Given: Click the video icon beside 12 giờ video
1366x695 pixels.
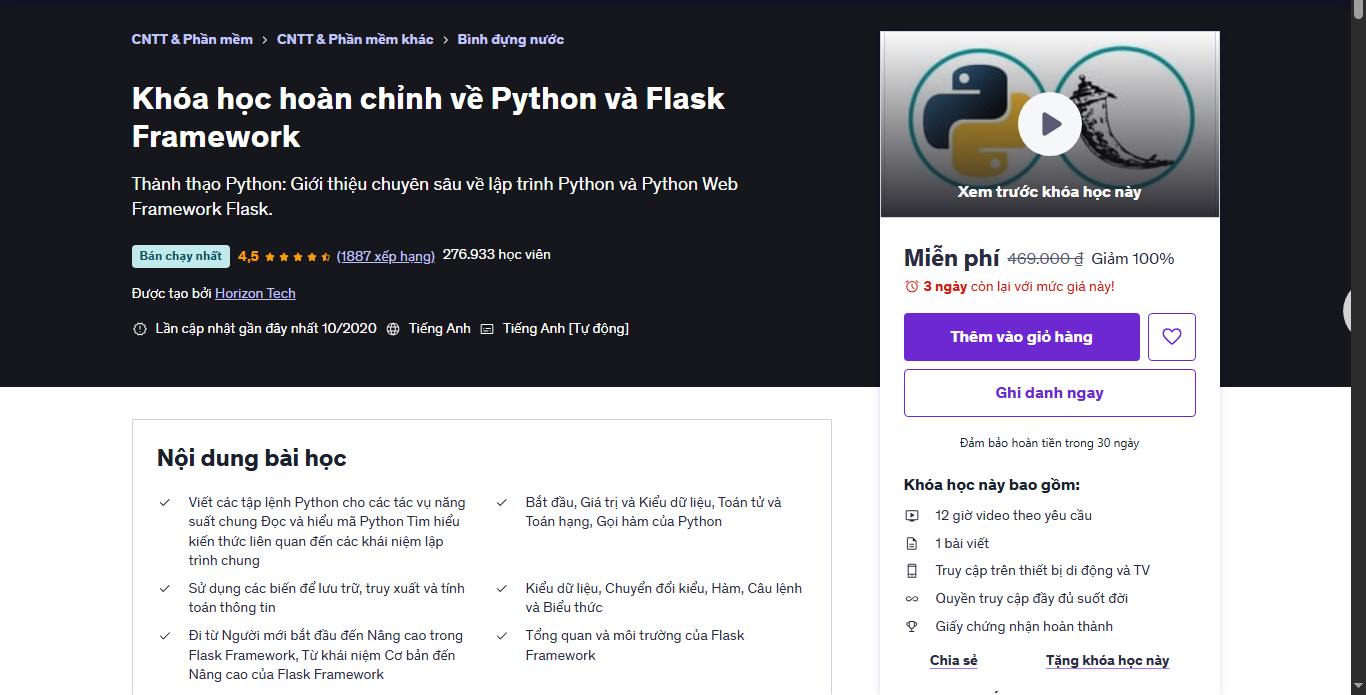Looking at the screenshot, I should tap(912, 516).
